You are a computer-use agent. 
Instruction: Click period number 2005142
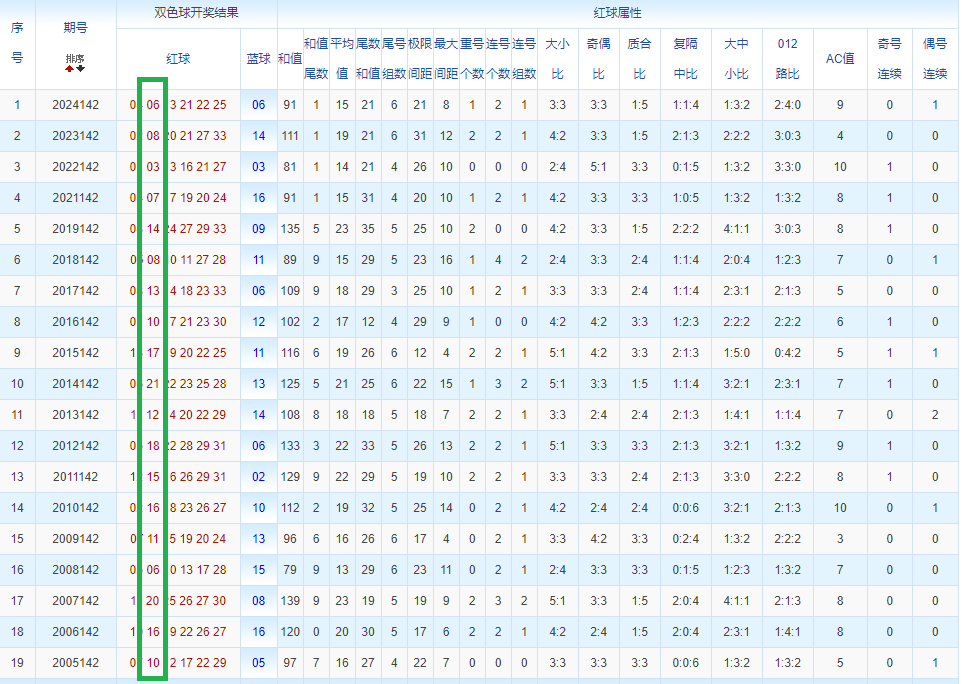75,663
